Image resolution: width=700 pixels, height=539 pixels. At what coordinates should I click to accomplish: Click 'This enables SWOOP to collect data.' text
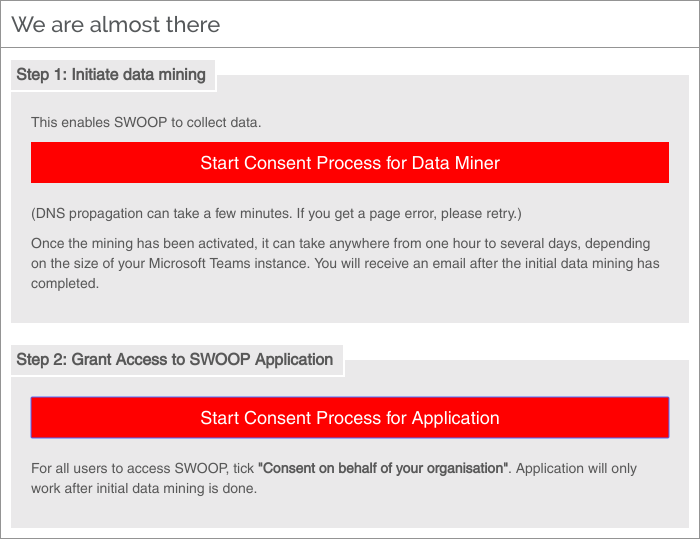[146, 122]
